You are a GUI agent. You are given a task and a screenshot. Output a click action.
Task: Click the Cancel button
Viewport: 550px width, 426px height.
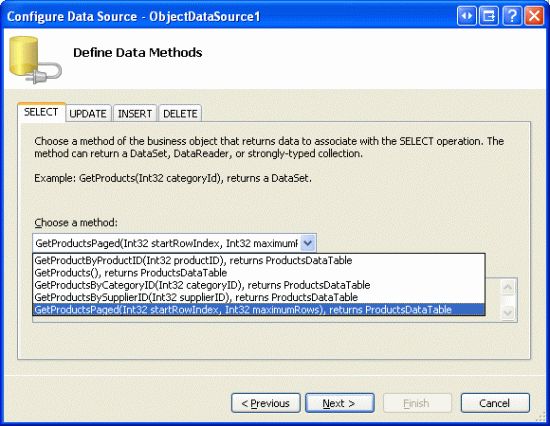tap(495, 403)
